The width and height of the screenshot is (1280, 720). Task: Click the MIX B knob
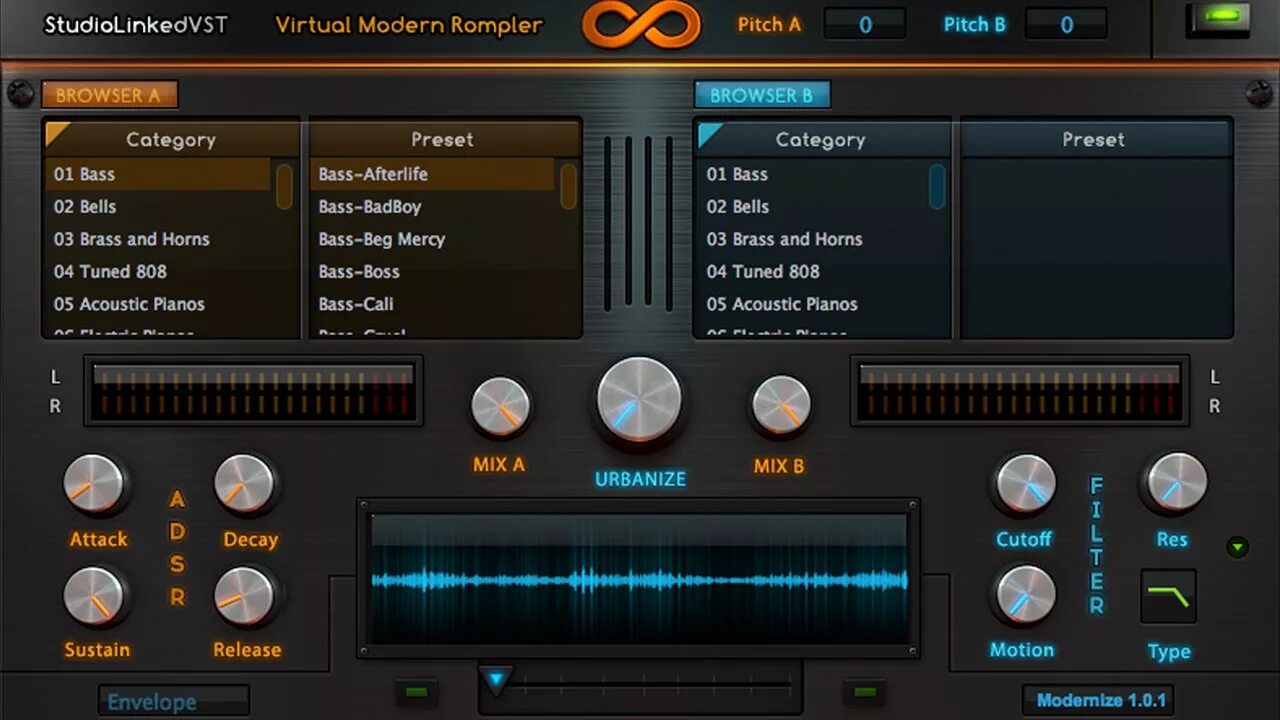781,406
